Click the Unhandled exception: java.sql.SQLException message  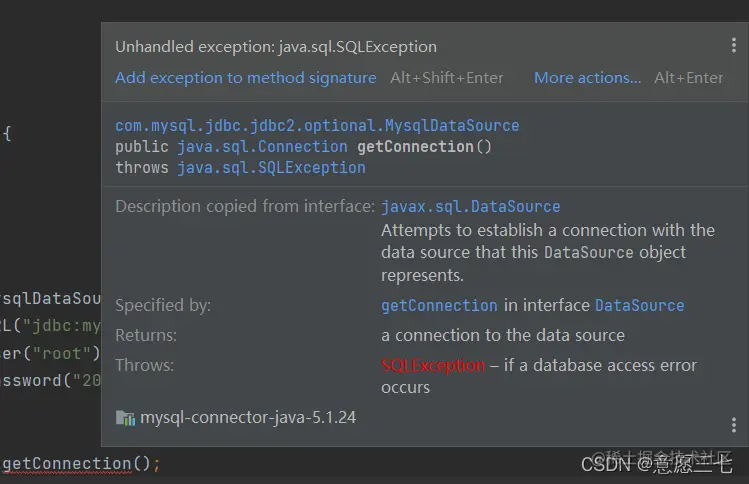(276, 47)
